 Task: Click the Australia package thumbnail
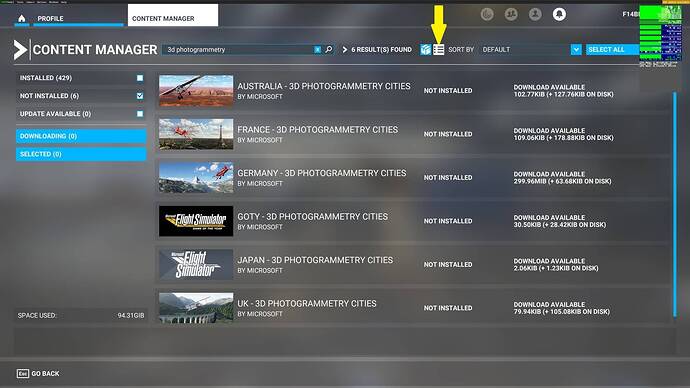[x=196, y=91]
